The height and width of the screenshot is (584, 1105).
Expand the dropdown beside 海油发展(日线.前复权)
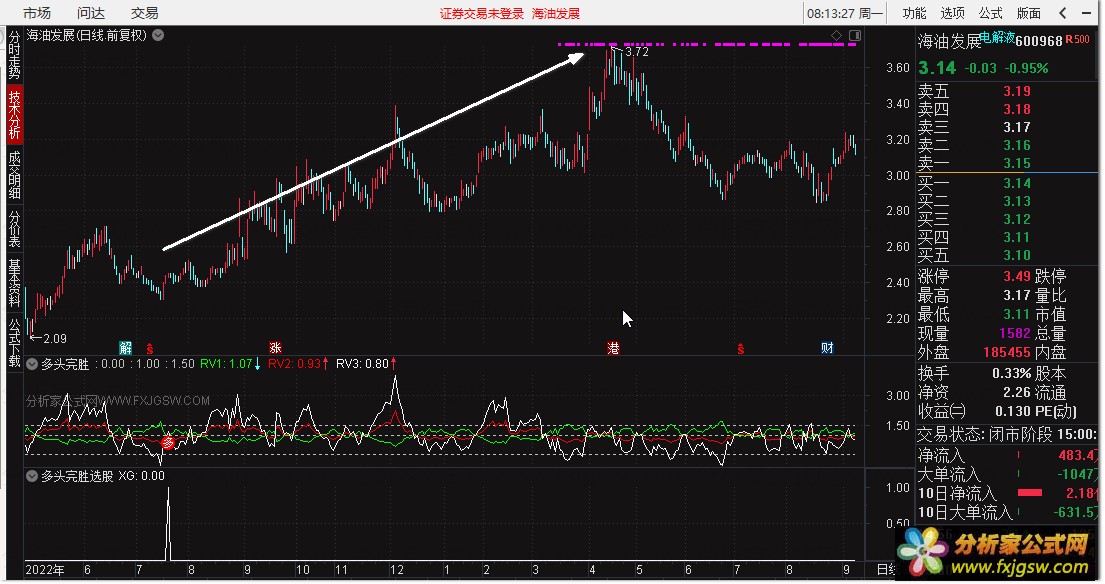tap(159, 35)
